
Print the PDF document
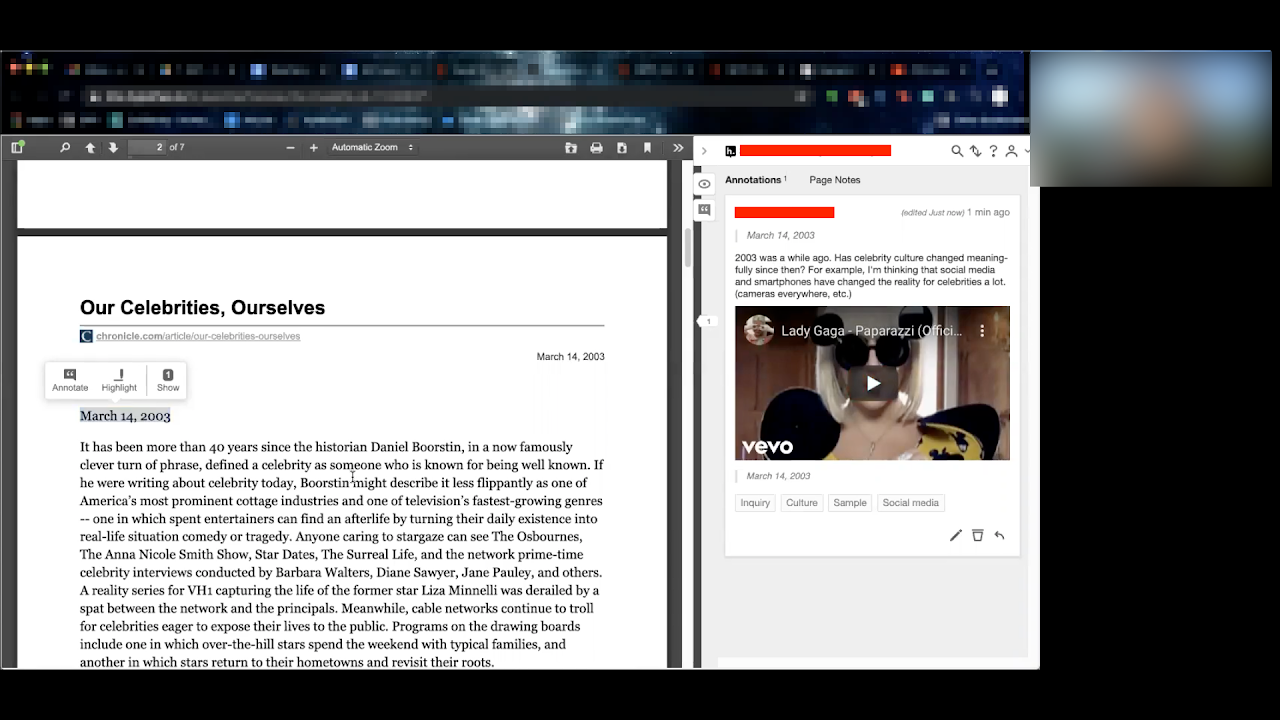[x=596, y=147]
